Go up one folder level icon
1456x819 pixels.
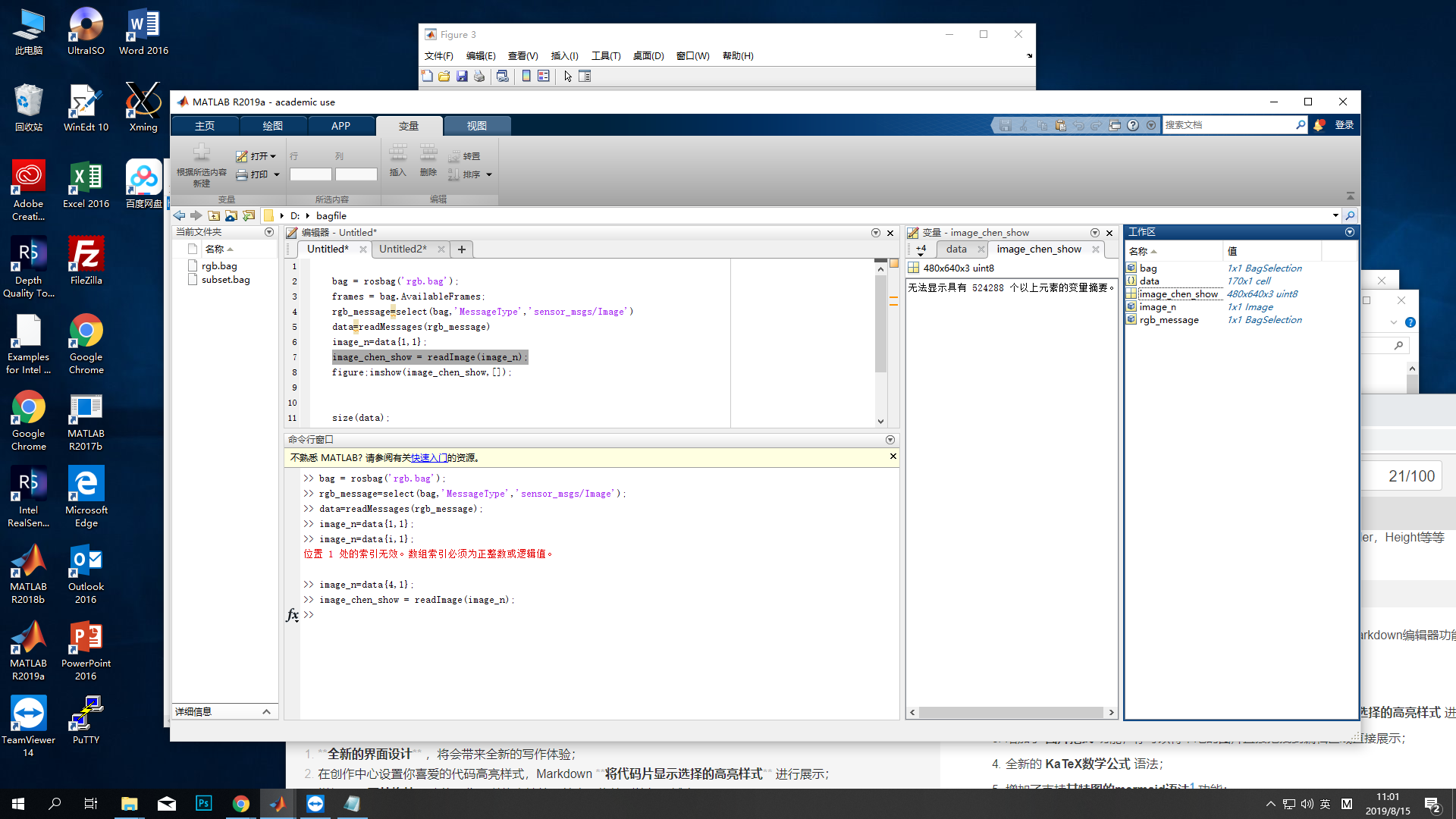pyautogui.click(x=214, y=216)
